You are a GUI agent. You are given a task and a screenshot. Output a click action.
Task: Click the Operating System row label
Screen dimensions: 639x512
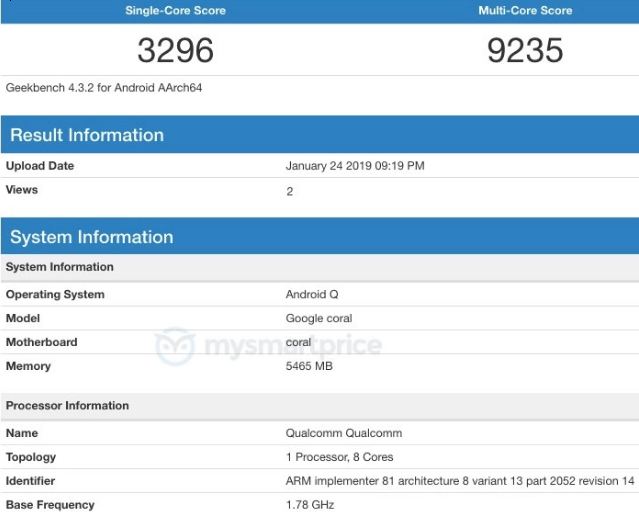pos(55,295)
